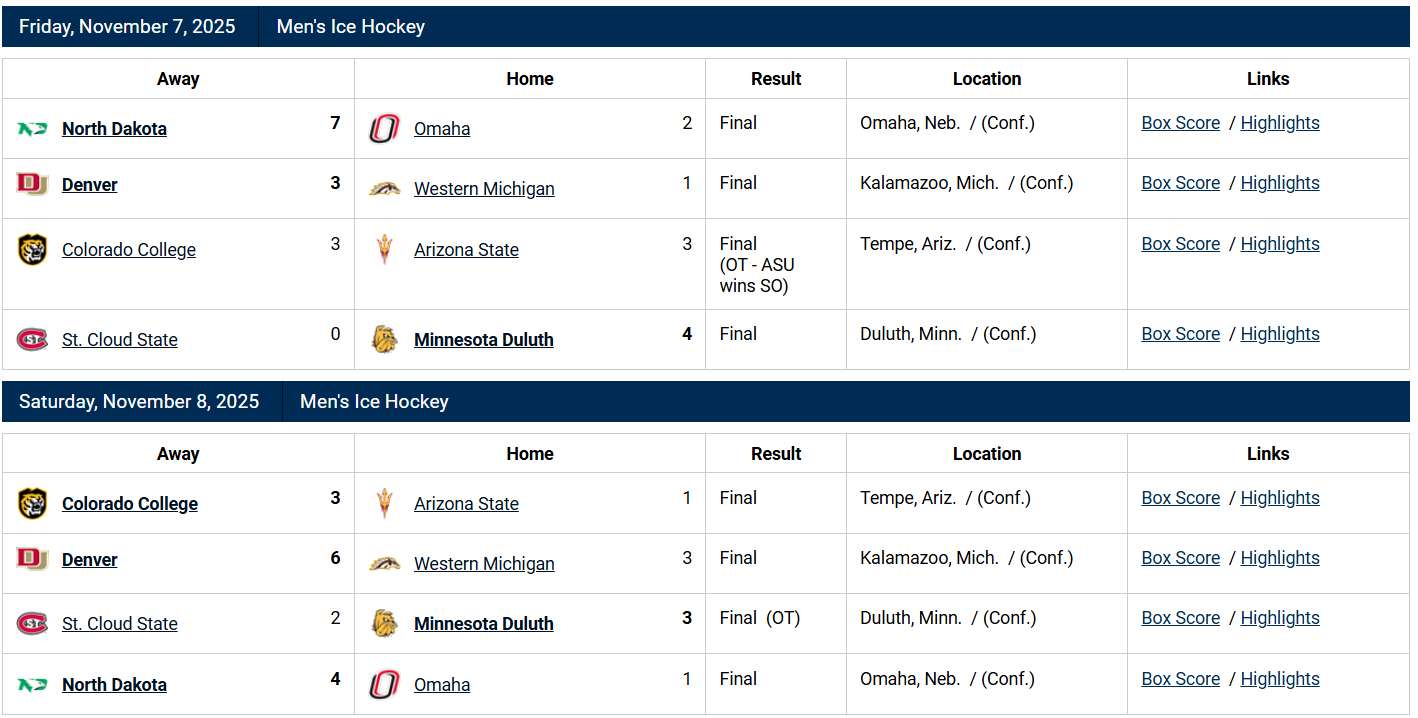Image resolution: width=1418 pixels, height=718 pixels.
Task: Click St. Cloud State logo for Friday
Action: (x=32, y=340)
